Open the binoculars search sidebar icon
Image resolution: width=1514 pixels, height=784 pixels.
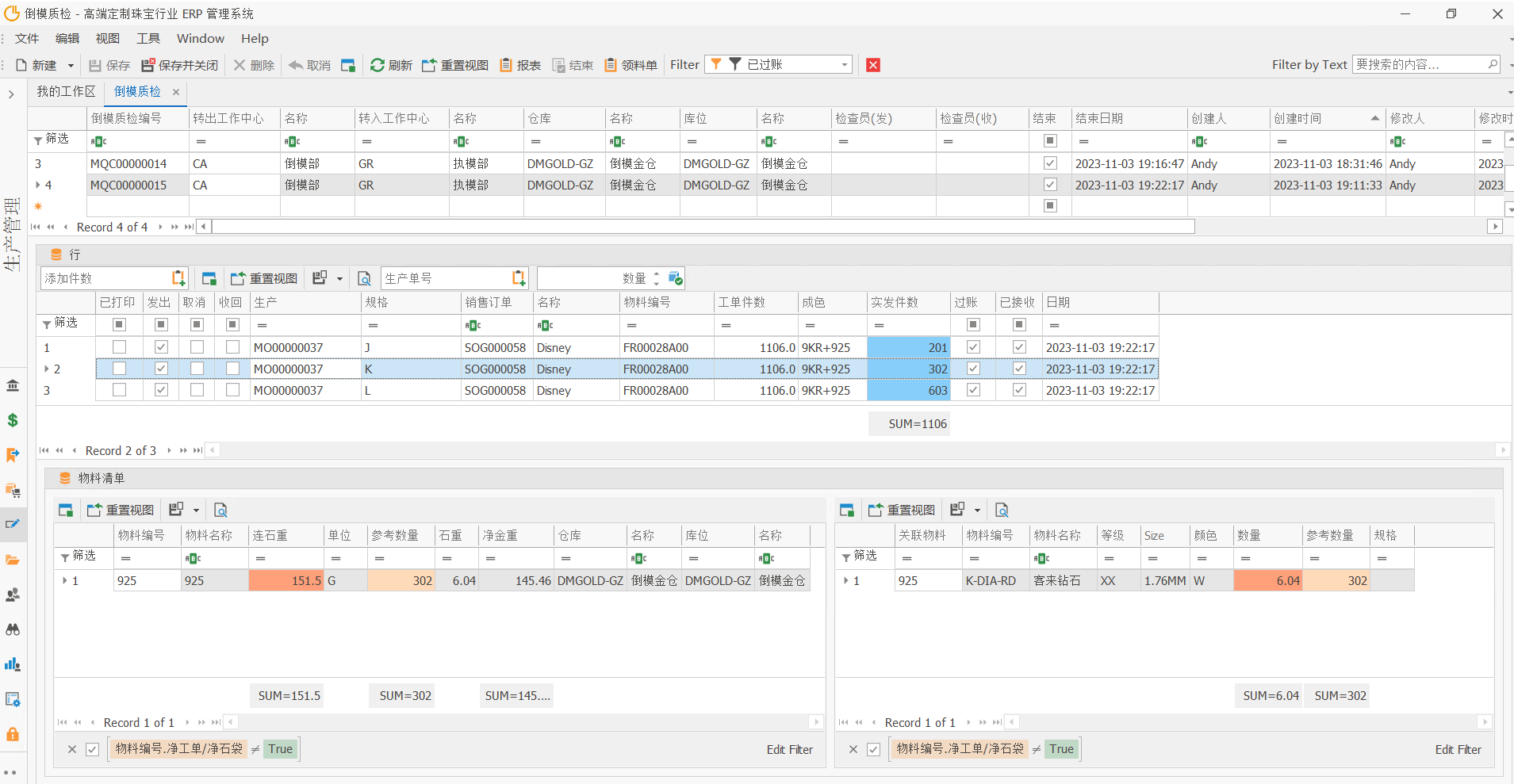(x=13, y=629)
